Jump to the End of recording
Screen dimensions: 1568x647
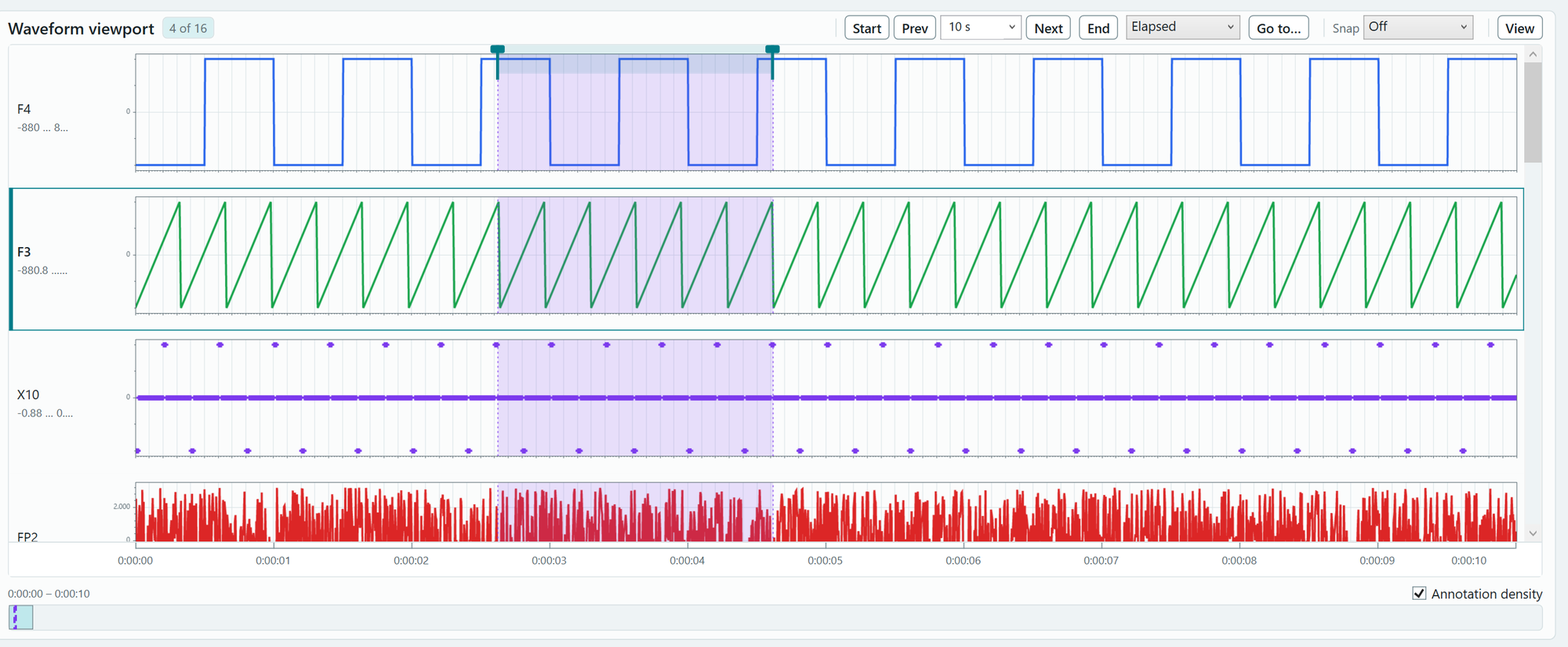pyautogui.click(x=1098, y=28)
